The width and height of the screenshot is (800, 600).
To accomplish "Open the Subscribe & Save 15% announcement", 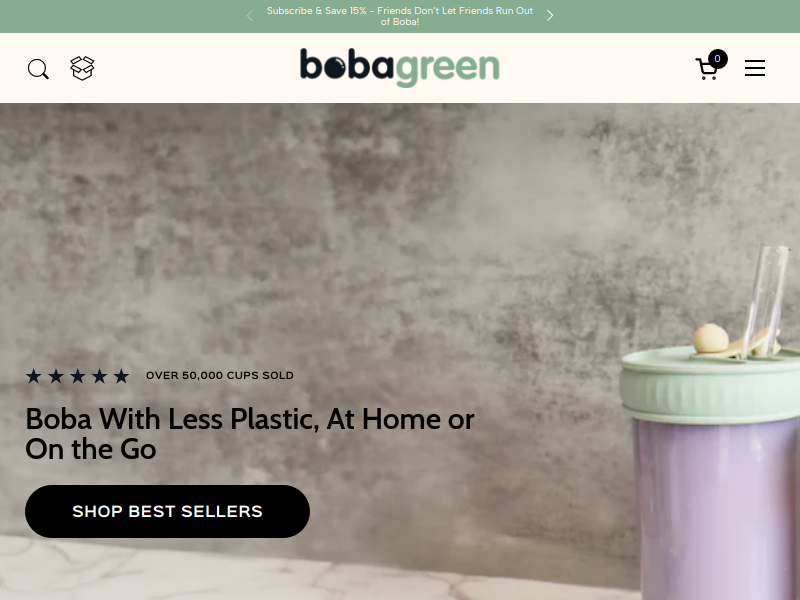I will click(399, 16).
